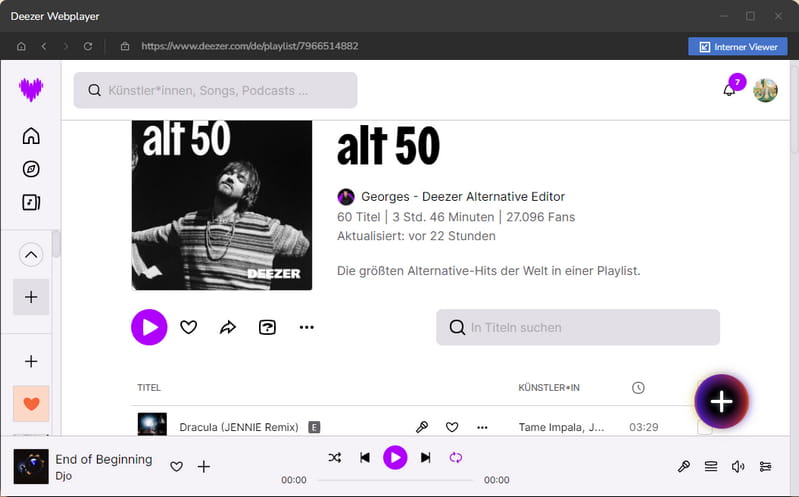Sort by duration clock icon
799x497 pixels.
point(638,388)
